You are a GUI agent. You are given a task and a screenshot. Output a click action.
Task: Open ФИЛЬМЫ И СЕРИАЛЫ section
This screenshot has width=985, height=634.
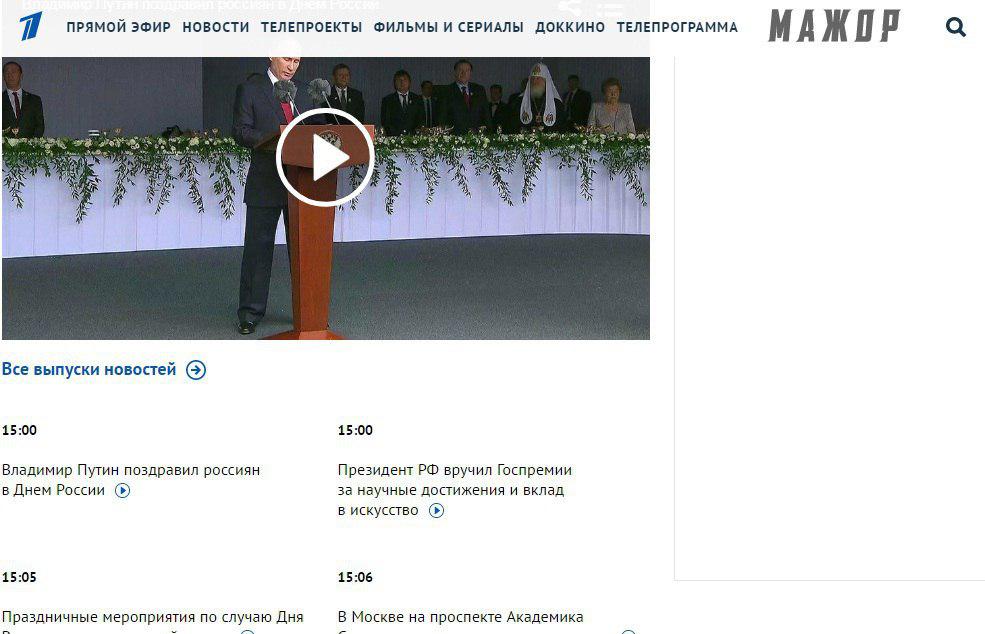449,27
